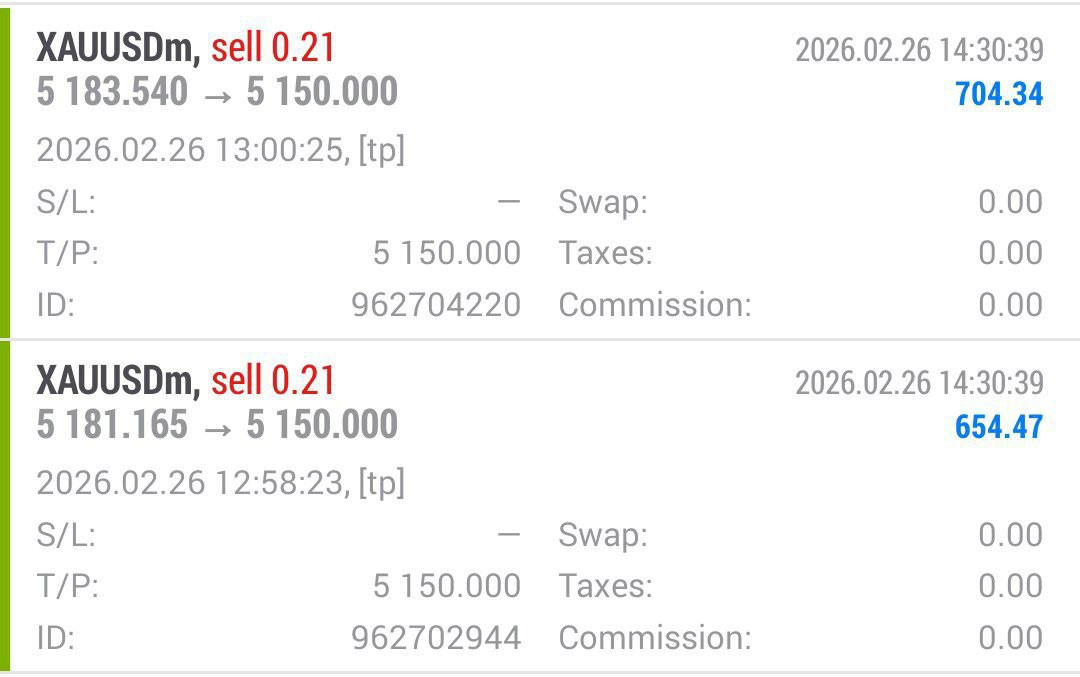Select the trade ID 962702944
Screen dimensions: 1080x677
pyautogui.click(x=436, y=638)
